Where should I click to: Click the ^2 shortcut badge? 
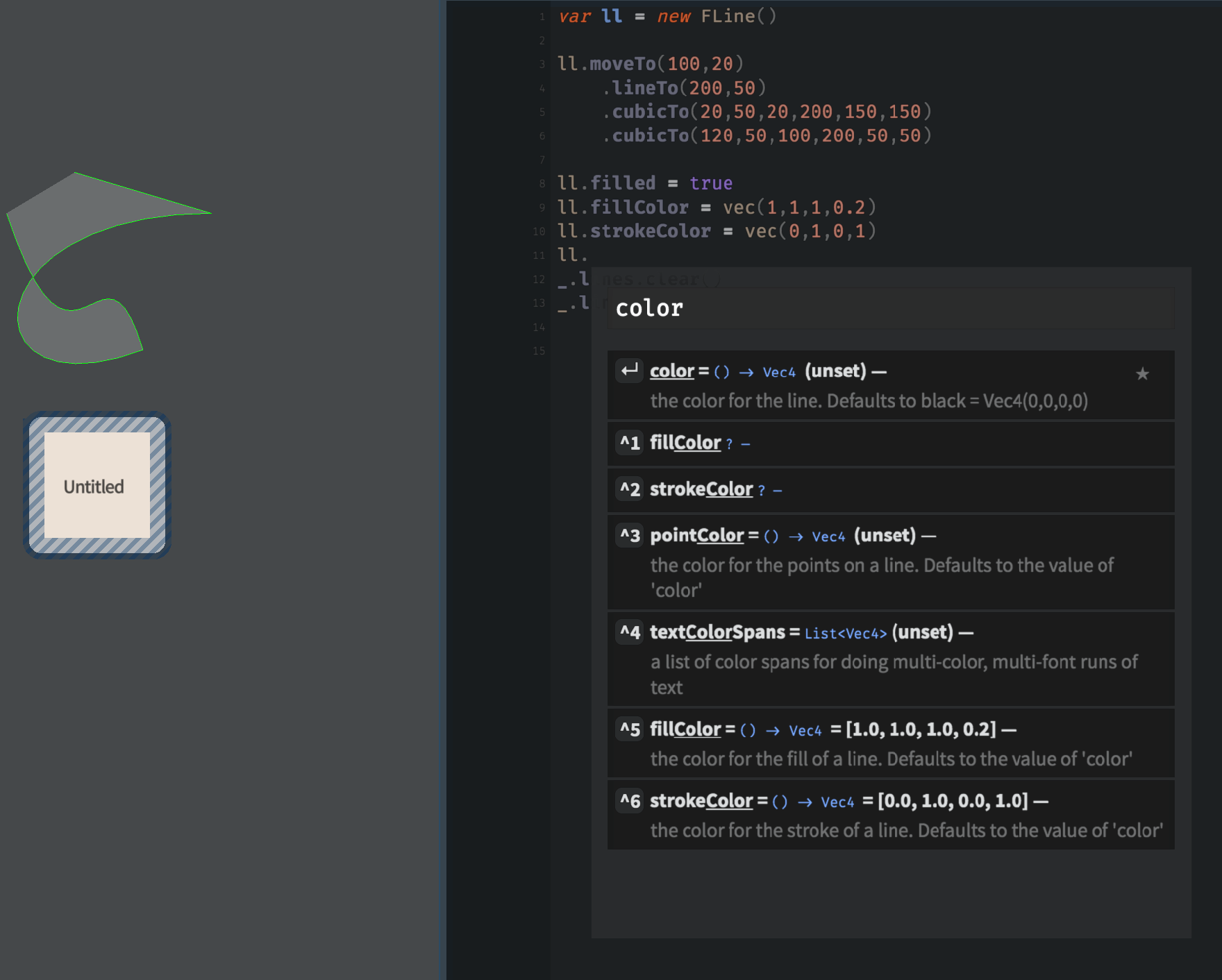630,489
